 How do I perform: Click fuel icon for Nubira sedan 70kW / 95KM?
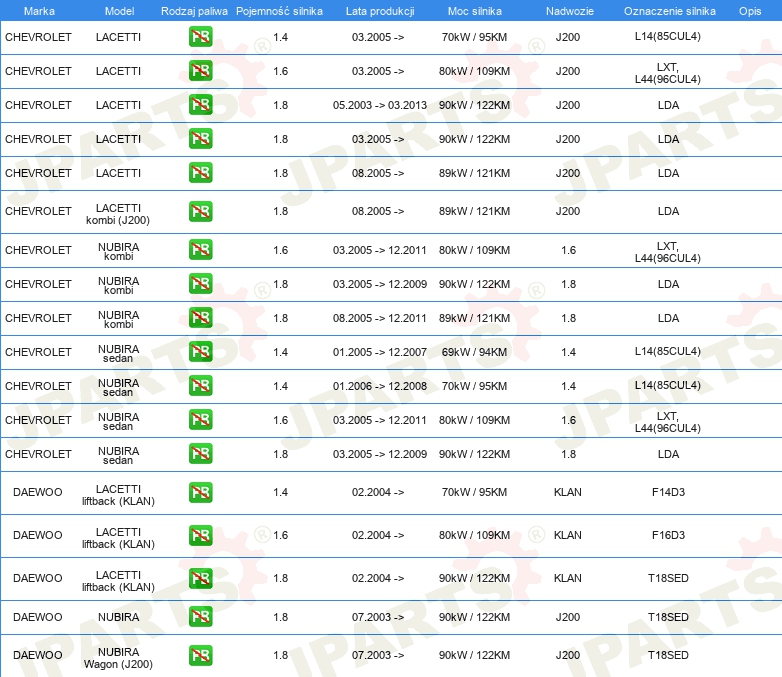tap(200, 385)
